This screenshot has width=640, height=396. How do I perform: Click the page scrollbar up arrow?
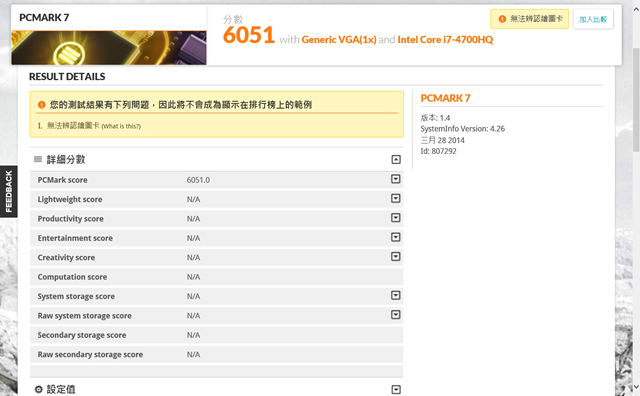tap(636, 9)
